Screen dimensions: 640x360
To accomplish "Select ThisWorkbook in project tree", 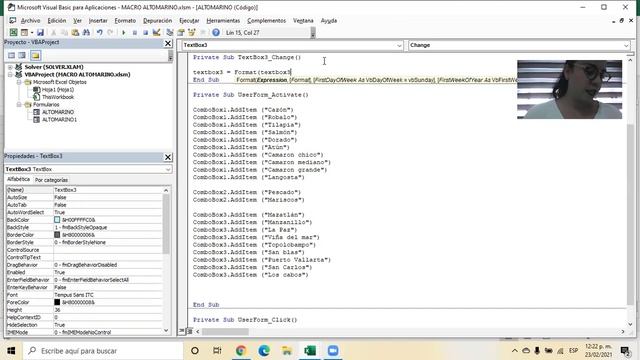I will (x=58, y=97).
